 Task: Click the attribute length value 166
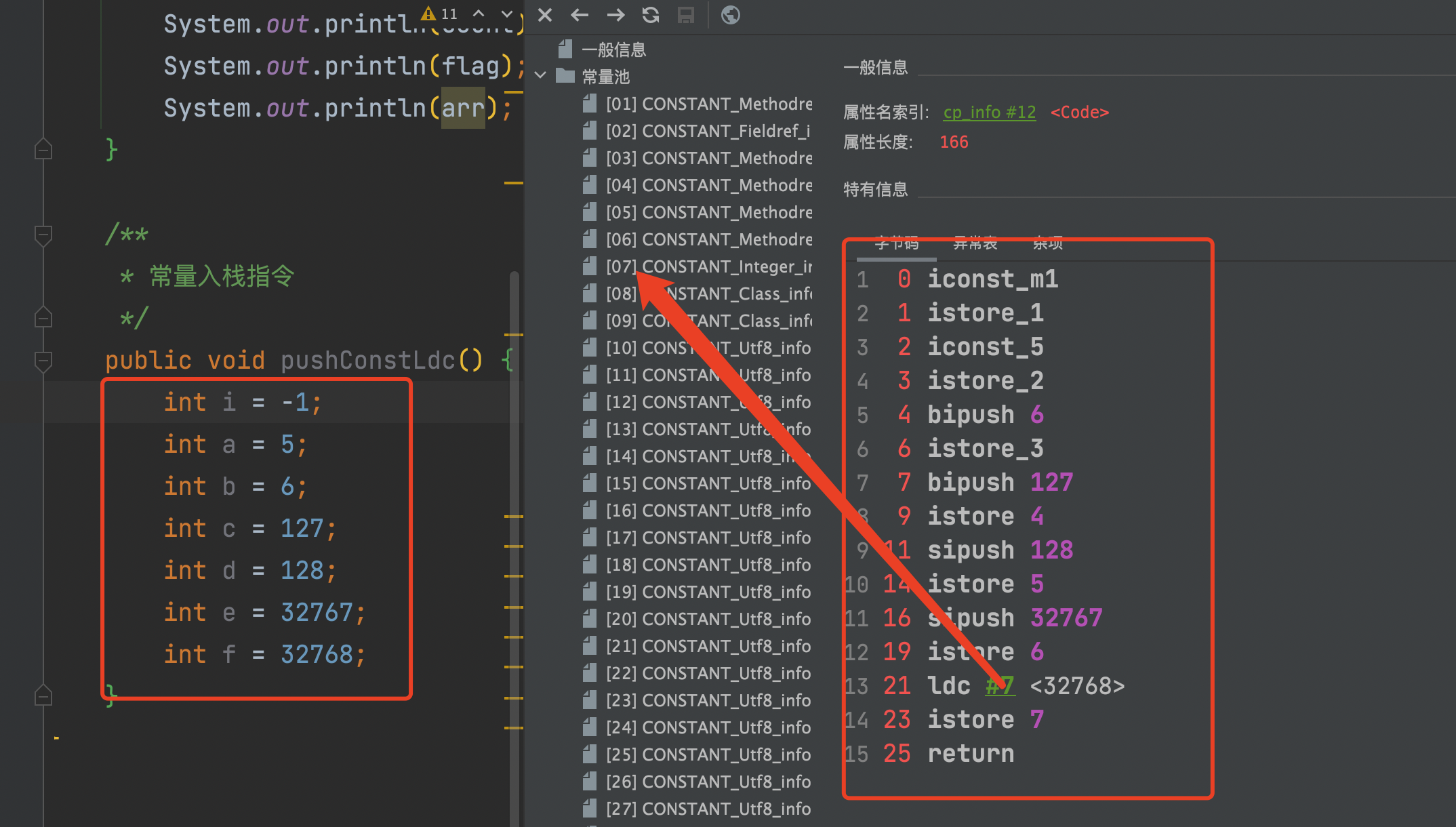coord(954,142)
